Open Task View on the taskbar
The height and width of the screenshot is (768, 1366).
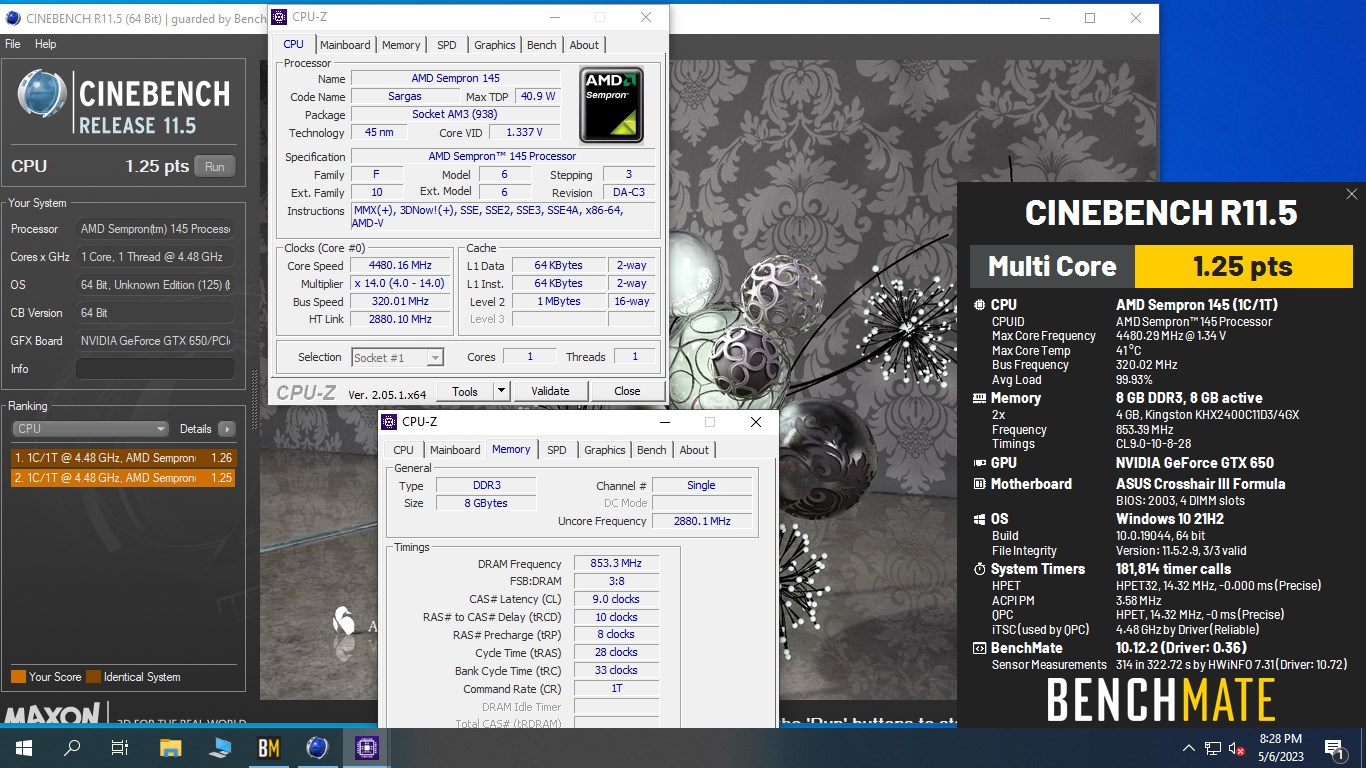120,747
